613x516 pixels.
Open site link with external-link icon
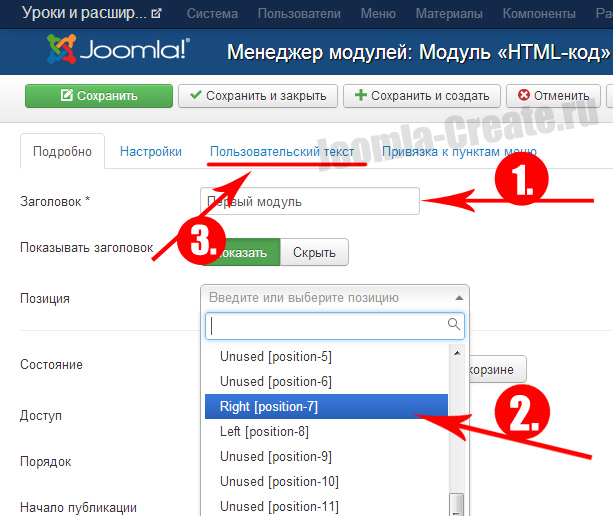click(155, 14)
